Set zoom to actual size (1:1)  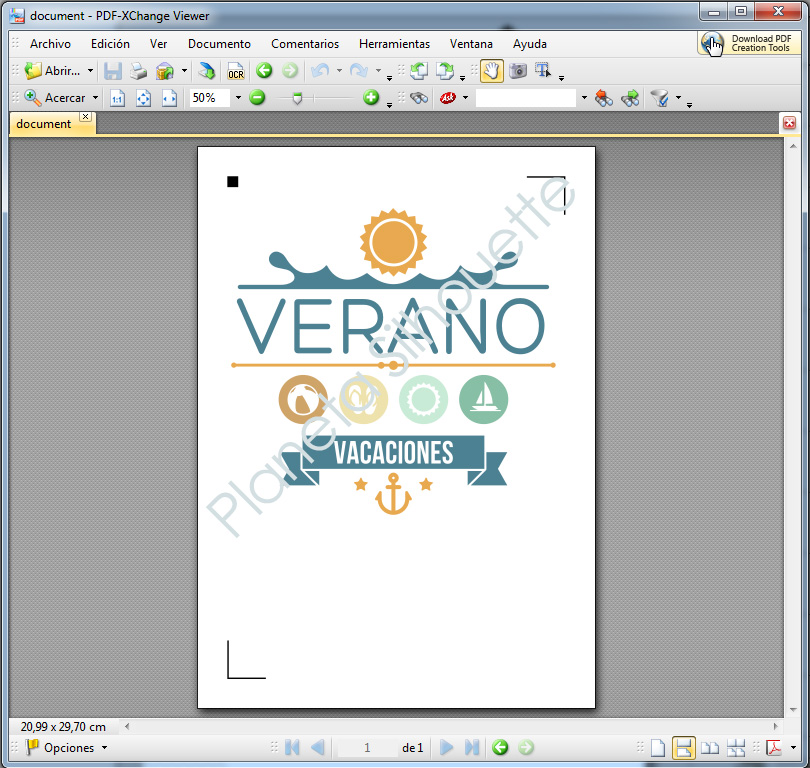[117, 98]
